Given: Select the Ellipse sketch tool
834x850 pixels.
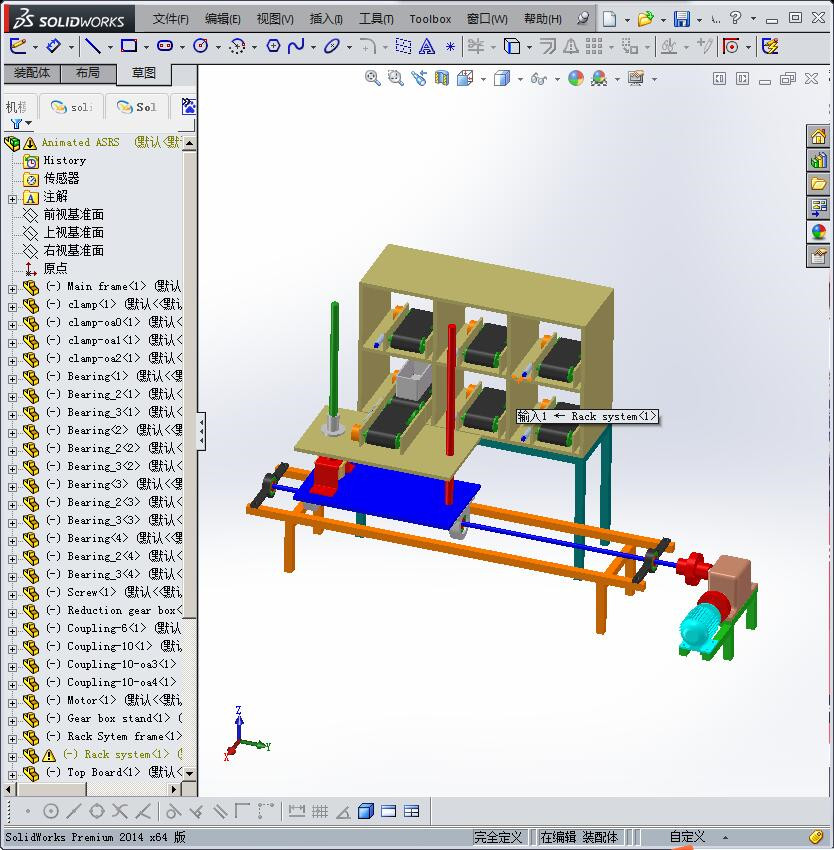Looking at the screenshot, I should pyautogui.click(x=331, y=46).
